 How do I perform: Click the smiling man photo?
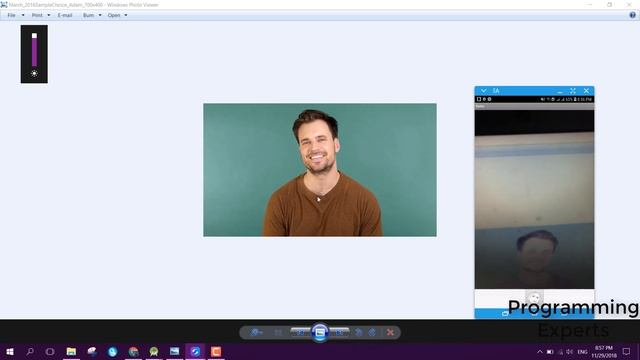(x=320, y=170)
